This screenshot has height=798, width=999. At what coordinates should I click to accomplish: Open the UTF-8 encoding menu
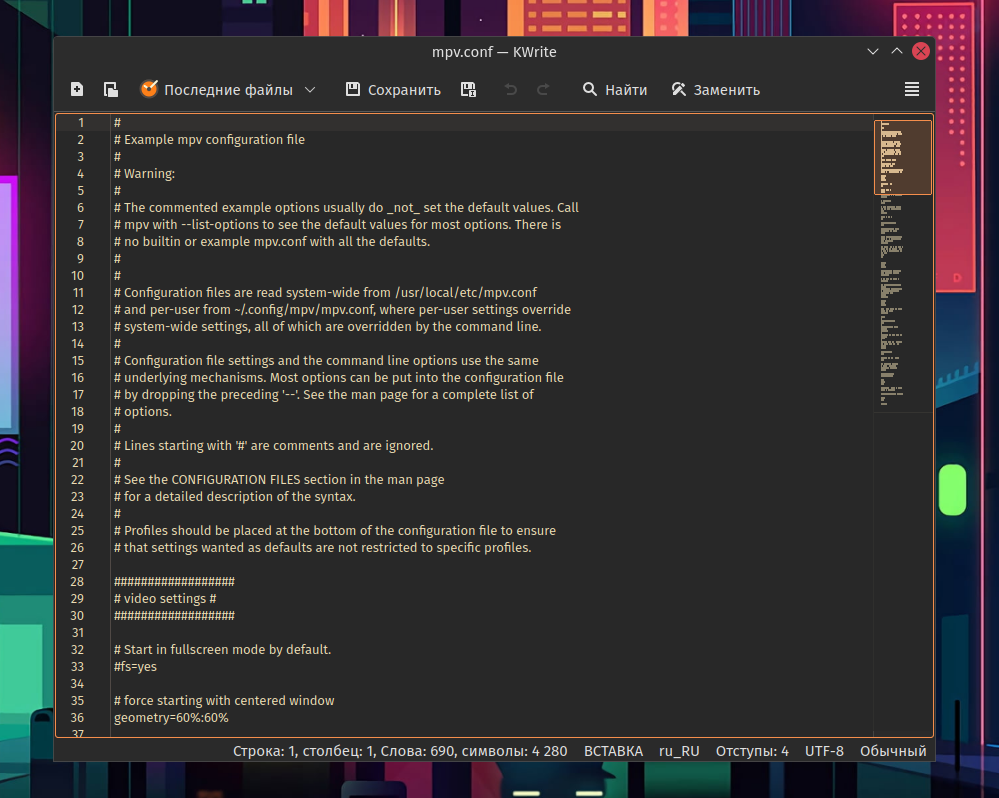(824, 752)
